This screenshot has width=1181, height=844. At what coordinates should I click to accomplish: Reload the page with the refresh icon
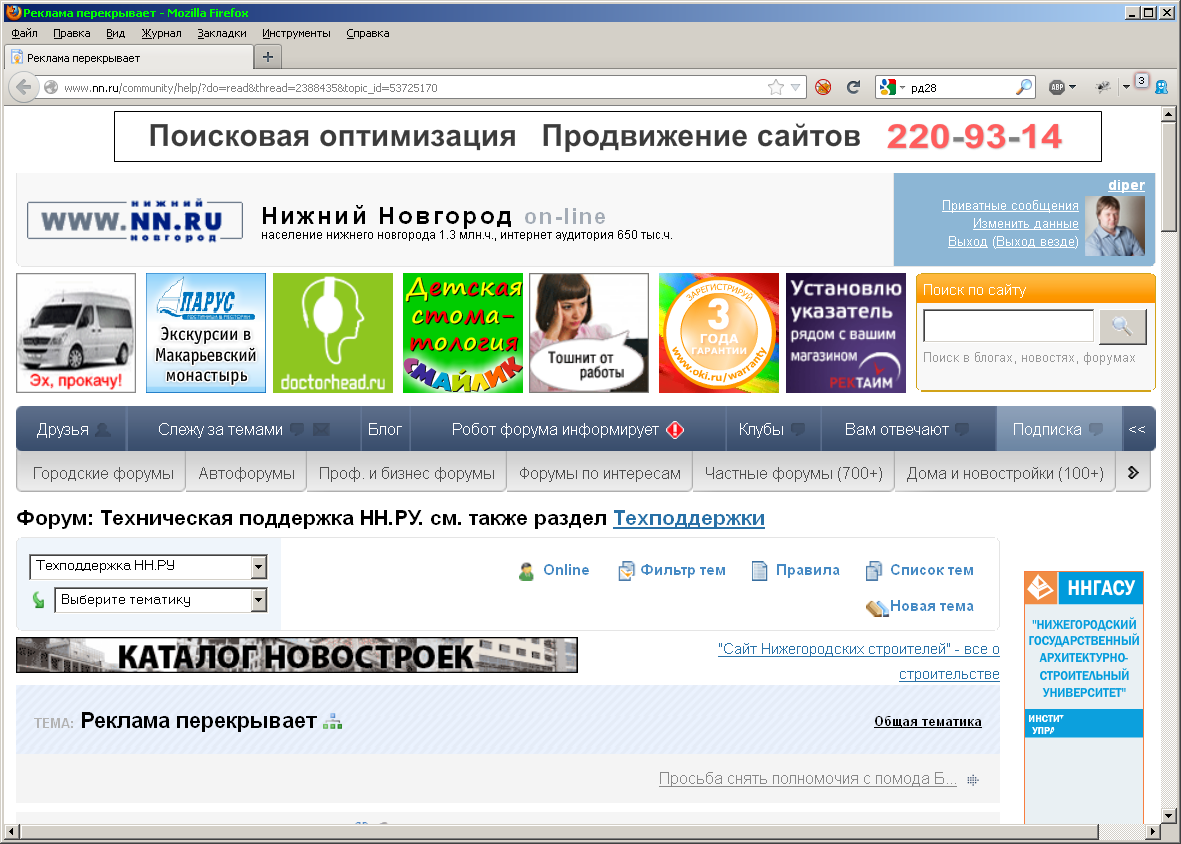853,87
